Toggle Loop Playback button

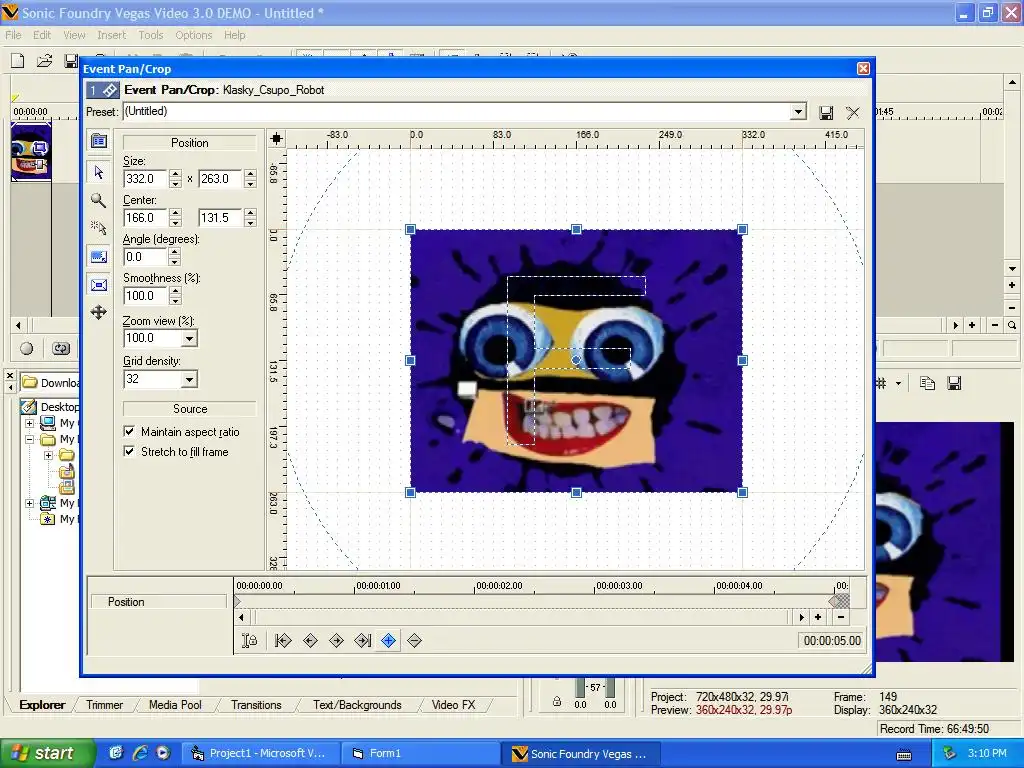pyautogui.click(x=61, y=348)
